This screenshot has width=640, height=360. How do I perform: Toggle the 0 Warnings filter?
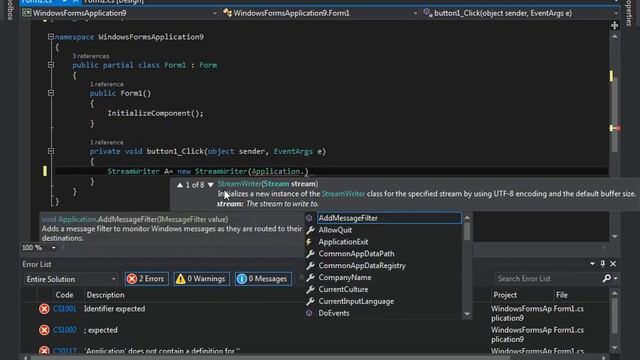(x=201, y=279)
